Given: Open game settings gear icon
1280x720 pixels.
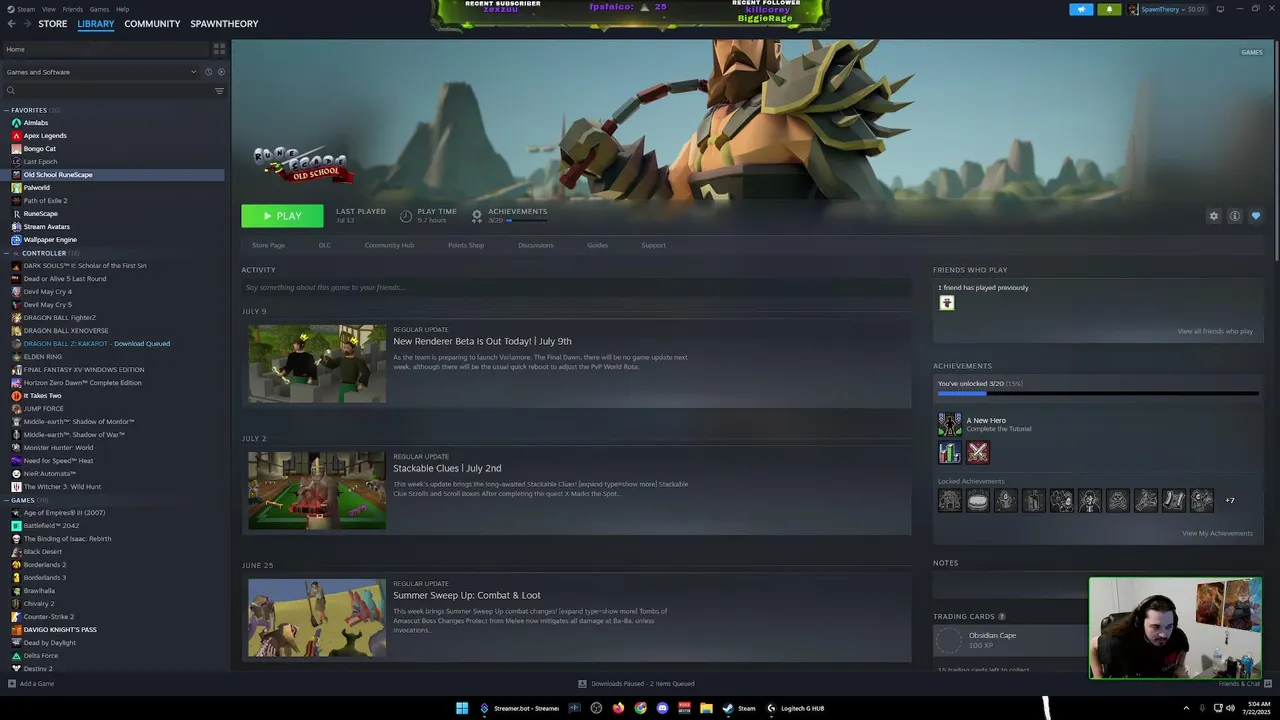Looking at the screenshot, I should point(1214,216).
